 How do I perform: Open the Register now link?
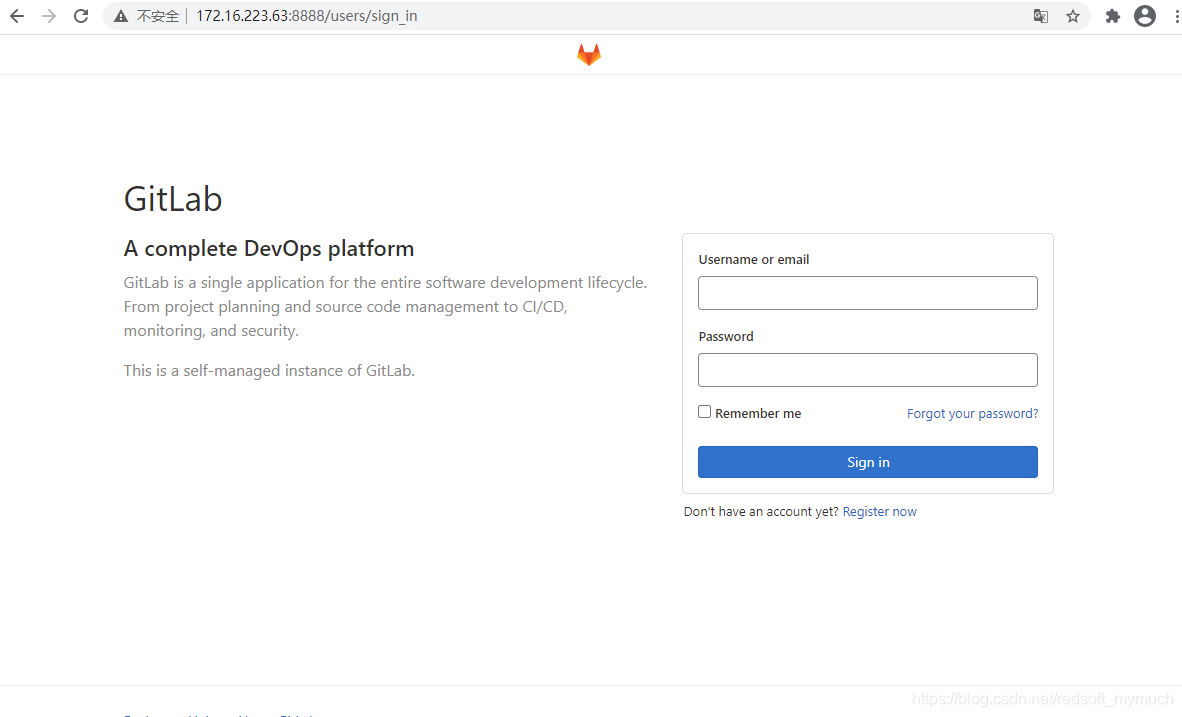pos(880,511)
